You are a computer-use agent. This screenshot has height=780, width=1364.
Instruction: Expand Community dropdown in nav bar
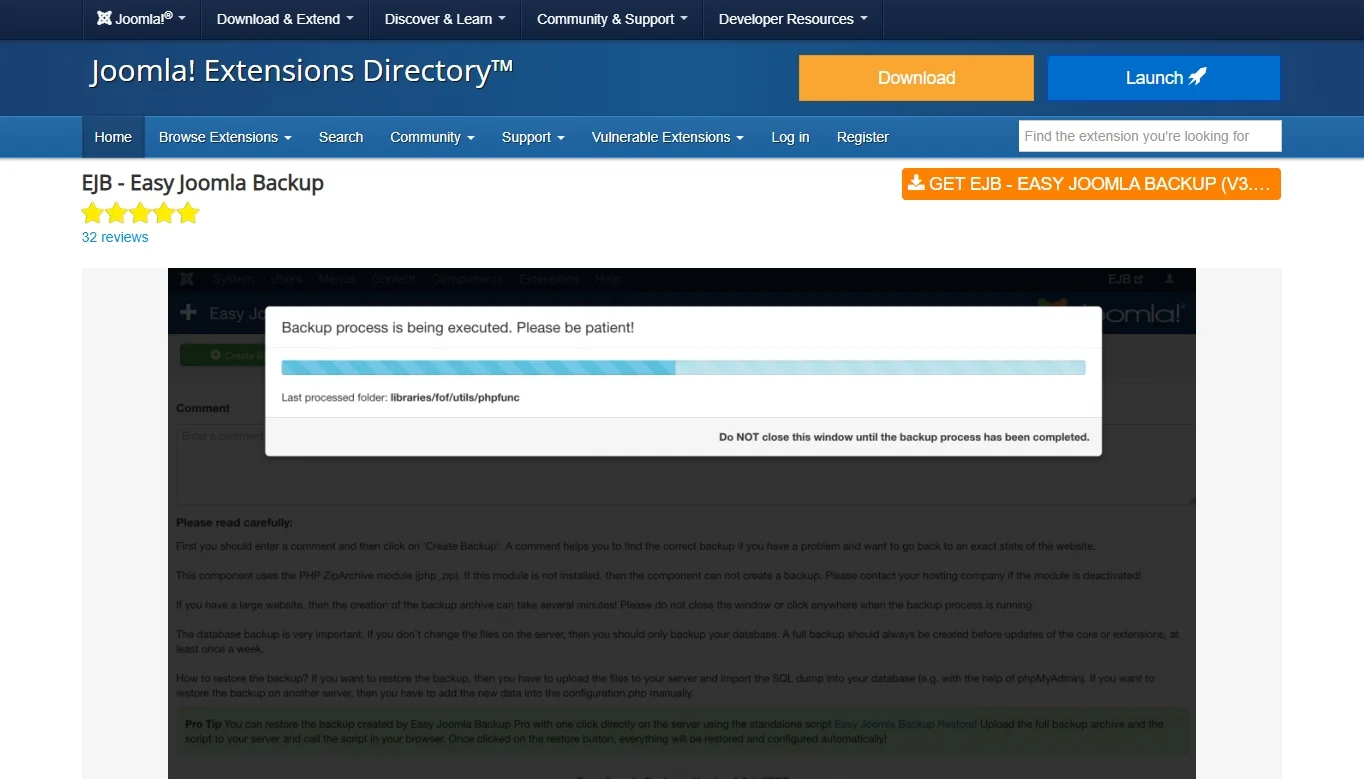432,137
